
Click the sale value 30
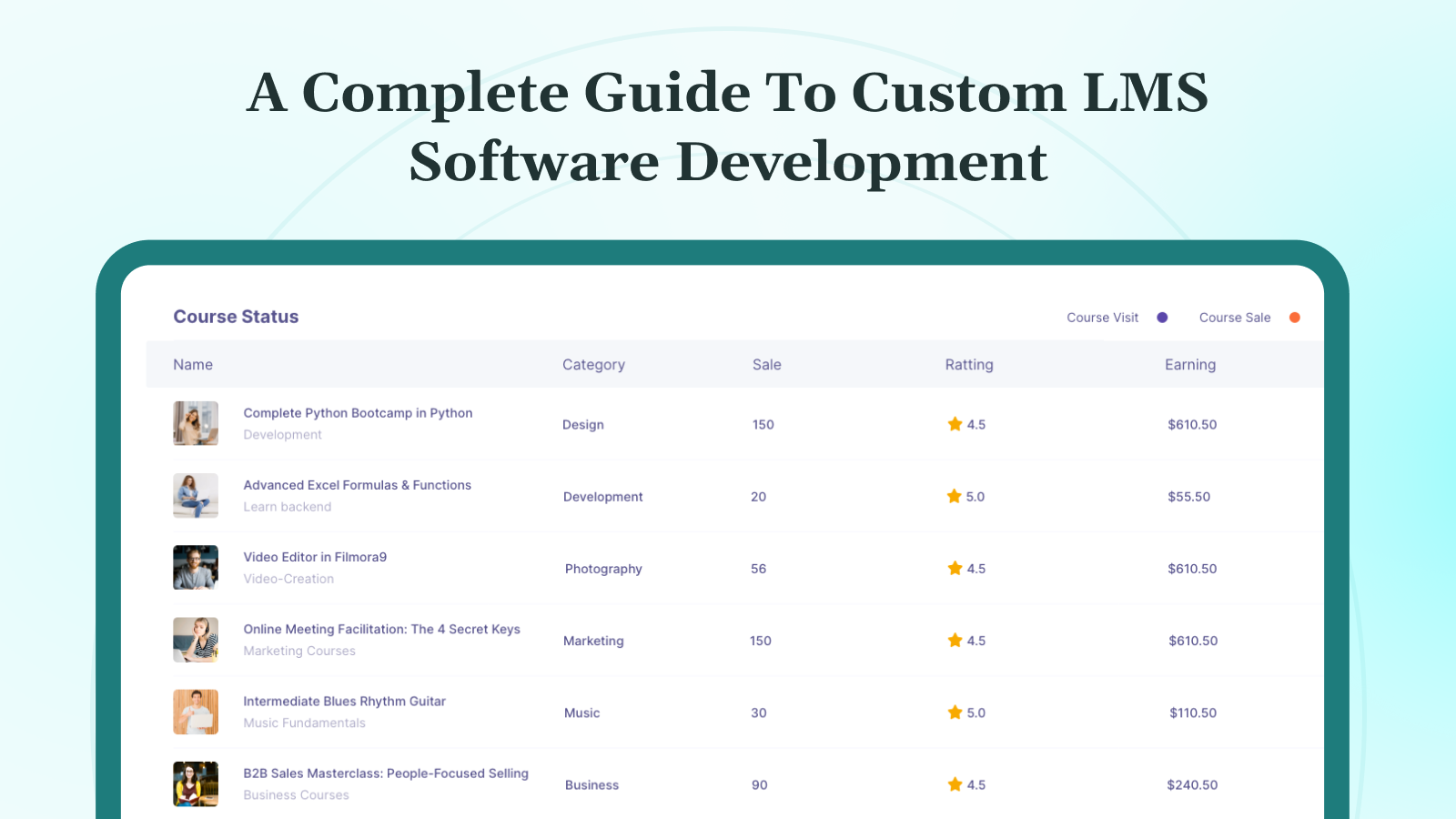tap(759, 713)
